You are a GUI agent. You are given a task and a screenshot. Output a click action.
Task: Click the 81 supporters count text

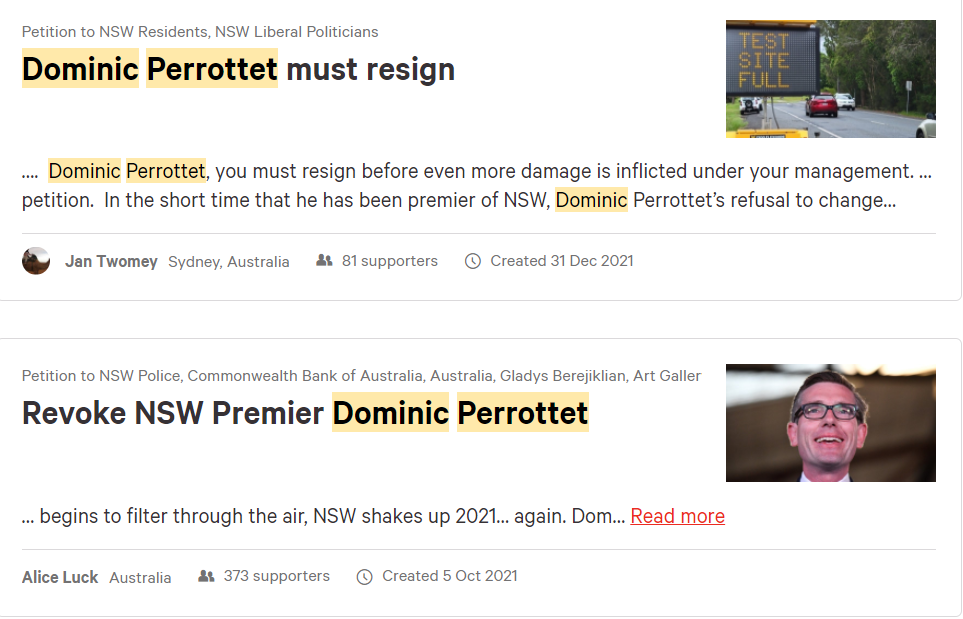(x=389, y=261)
